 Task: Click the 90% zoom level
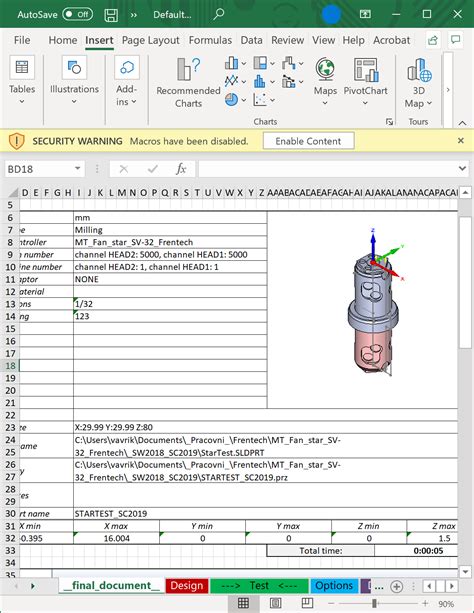(x=446, y=604)
